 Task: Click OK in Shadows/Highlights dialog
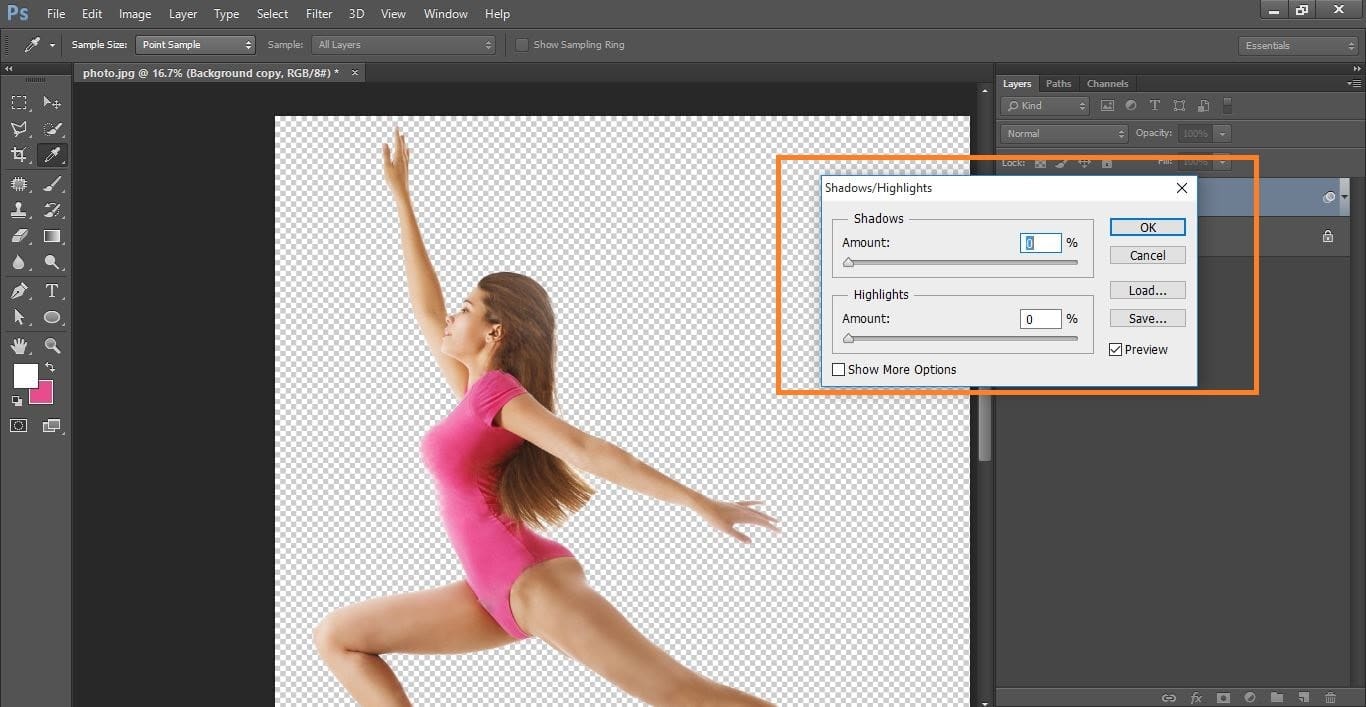tap(1147, 228)
